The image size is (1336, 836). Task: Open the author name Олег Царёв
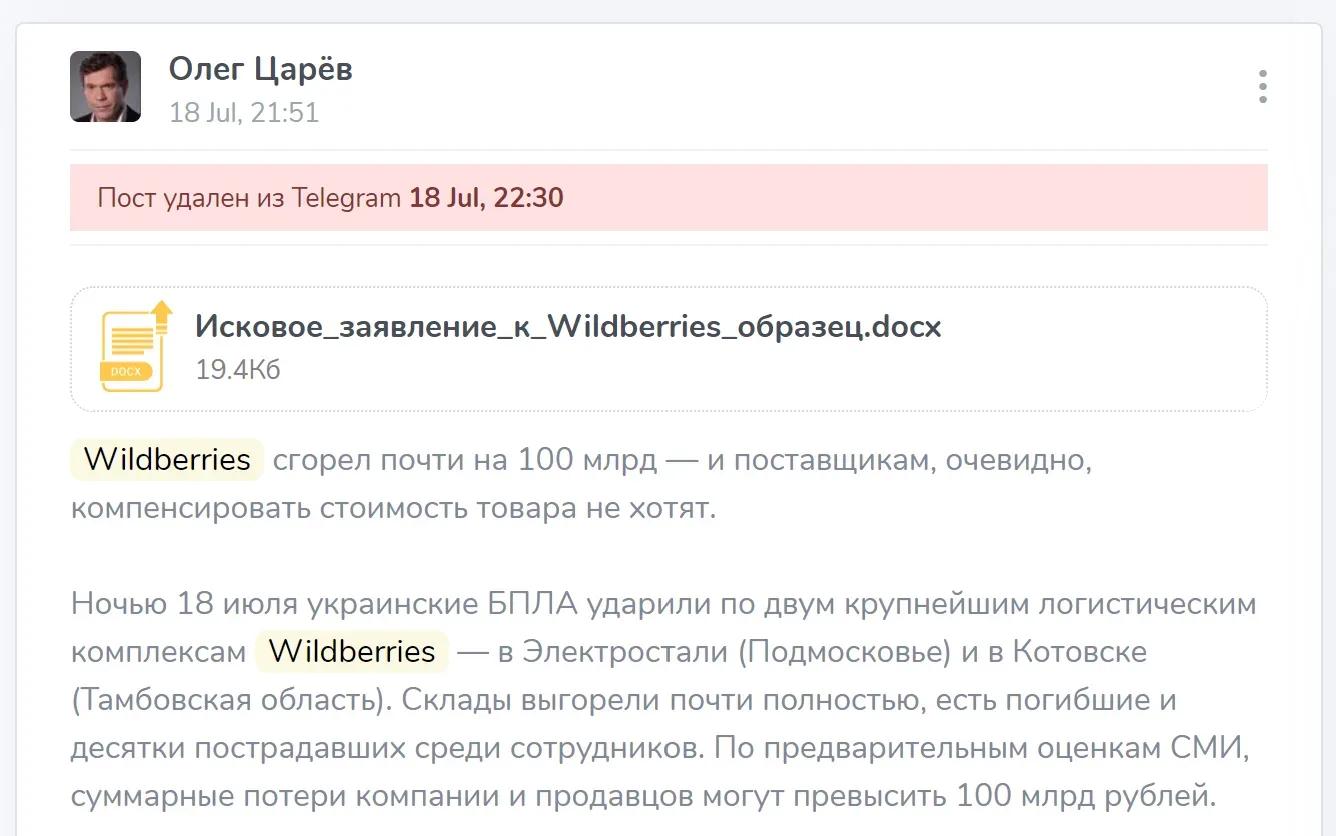261,69
